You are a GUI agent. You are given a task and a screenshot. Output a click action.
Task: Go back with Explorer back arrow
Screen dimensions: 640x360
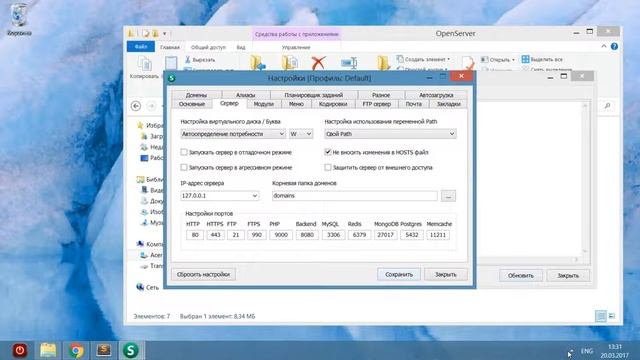pos(136,106)
